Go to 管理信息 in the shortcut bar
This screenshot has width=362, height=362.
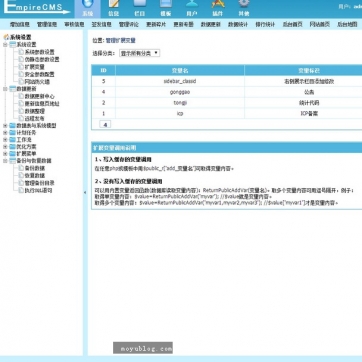47,24
